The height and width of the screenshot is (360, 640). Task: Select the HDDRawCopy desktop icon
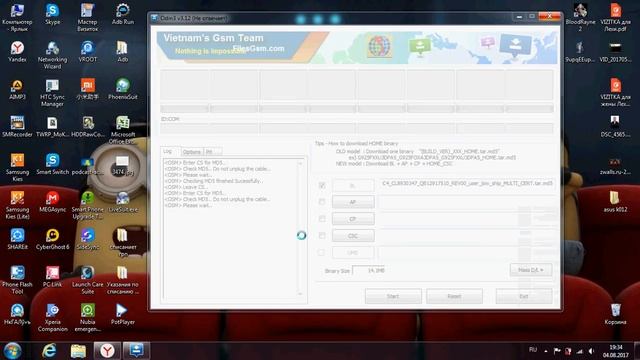point(87,127)
